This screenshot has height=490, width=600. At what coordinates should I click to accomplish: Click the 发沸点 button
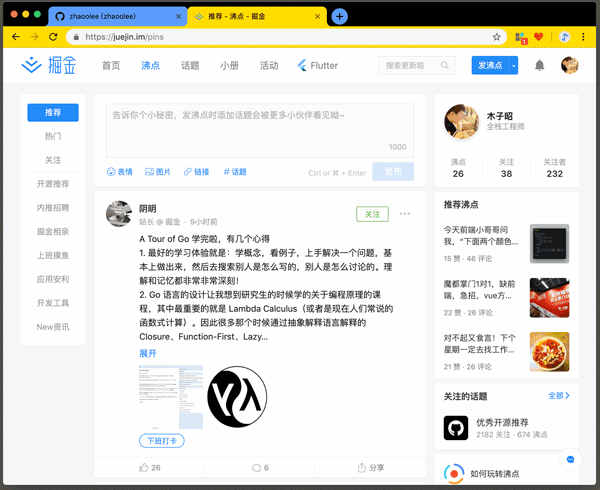(x=490, y=65)
